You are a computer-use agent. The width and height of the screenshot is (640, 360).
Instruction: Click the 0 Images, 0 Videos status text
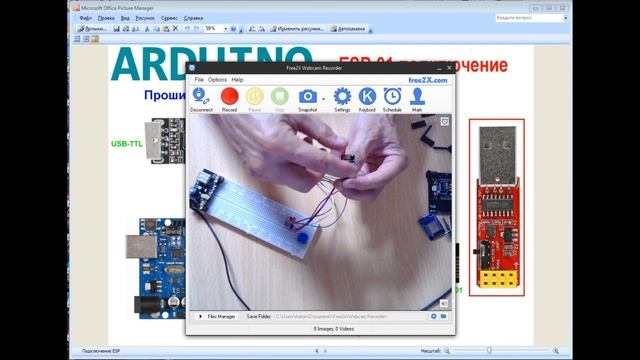(333, 329)
